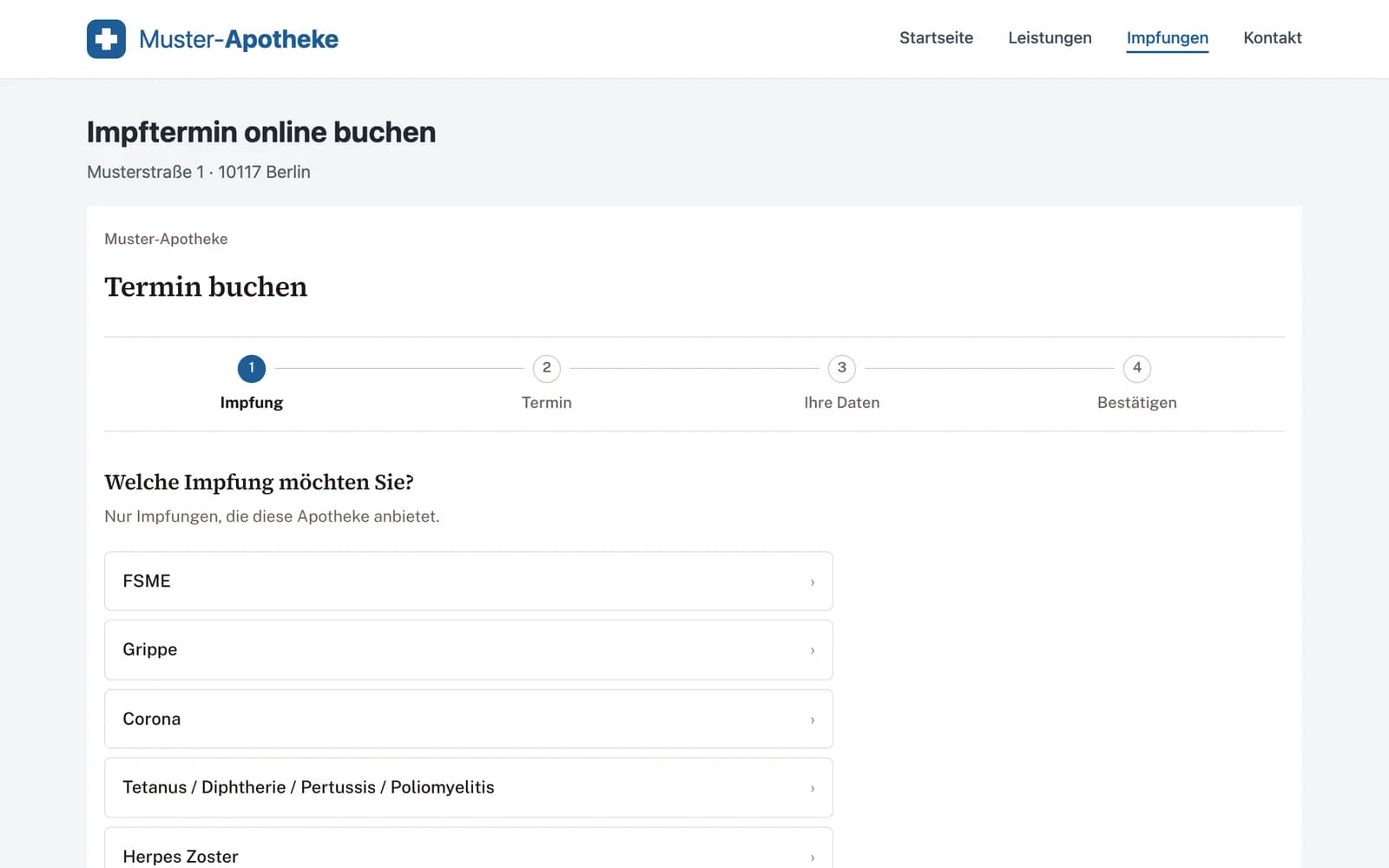The width and height of the screenshot is (1389, 868).
Task: Choose the Corona vaccination option
Action: (469, 719)
